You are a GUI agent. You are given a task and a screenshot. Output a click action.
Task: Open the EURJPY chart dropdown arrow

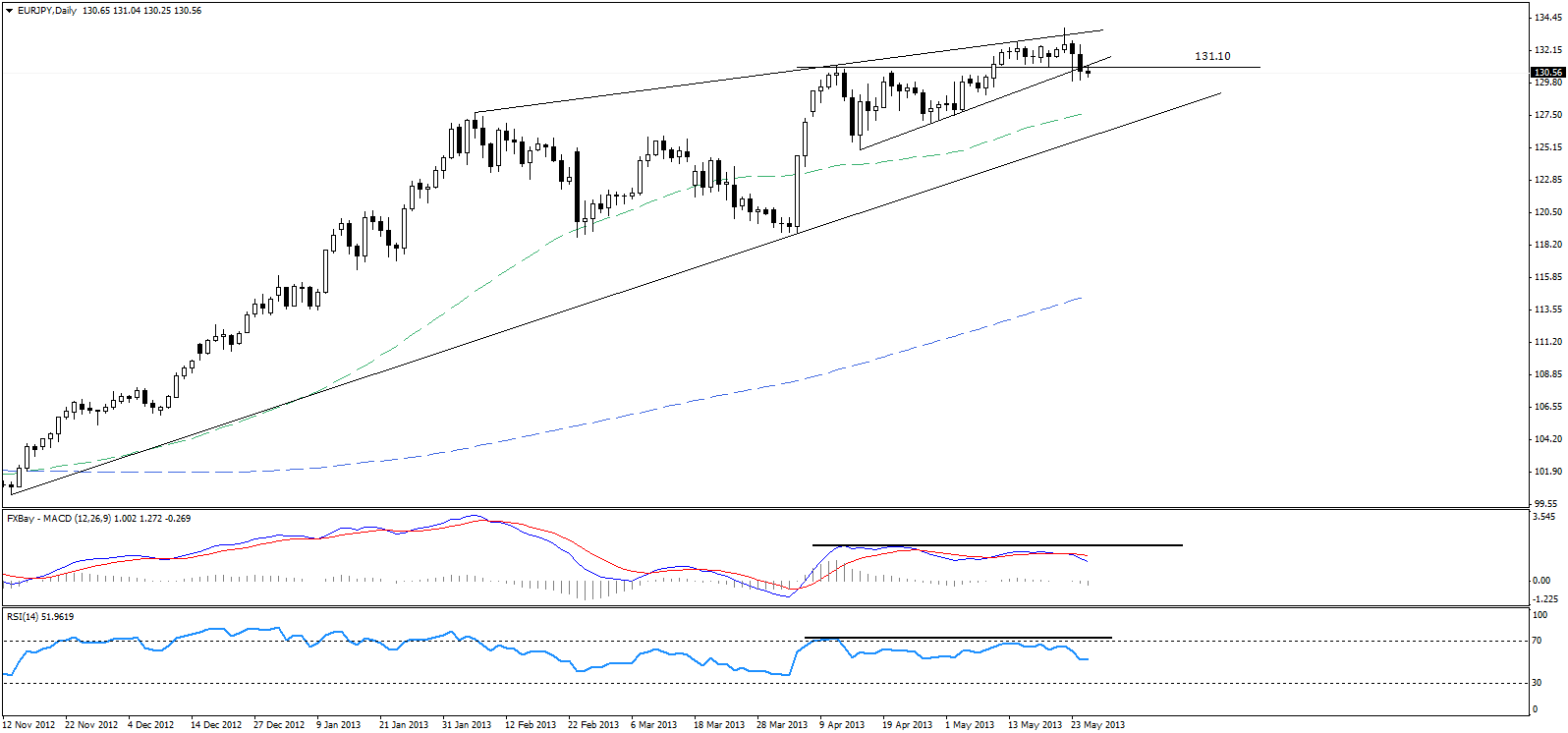[9, 11]
